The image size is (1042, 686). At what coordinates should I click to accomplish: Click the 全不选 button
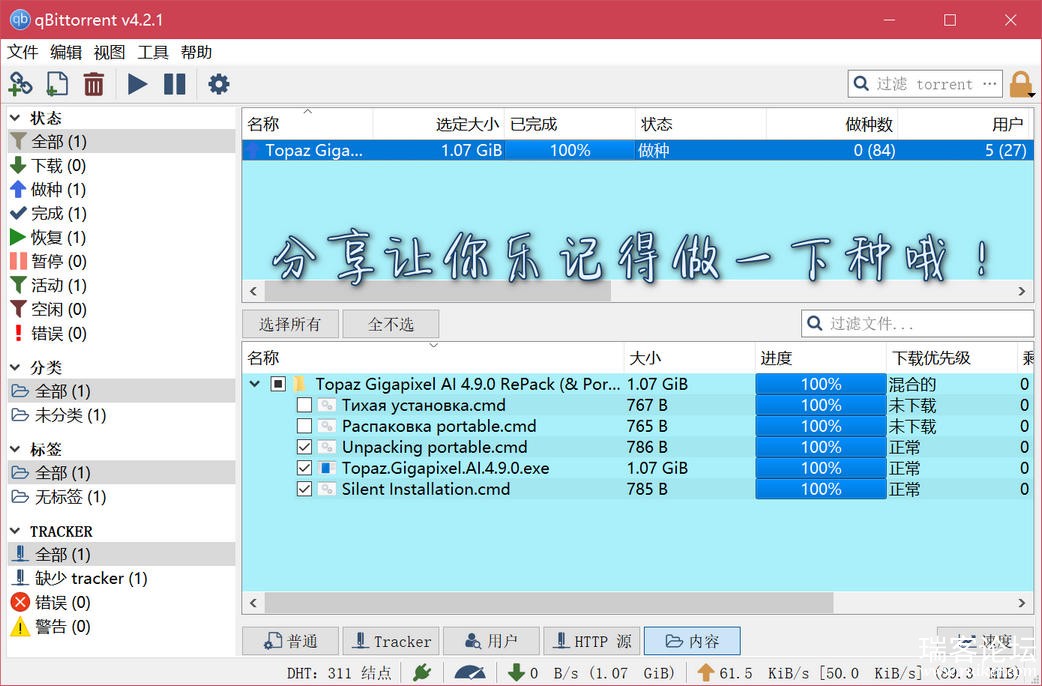coord(391,324)
